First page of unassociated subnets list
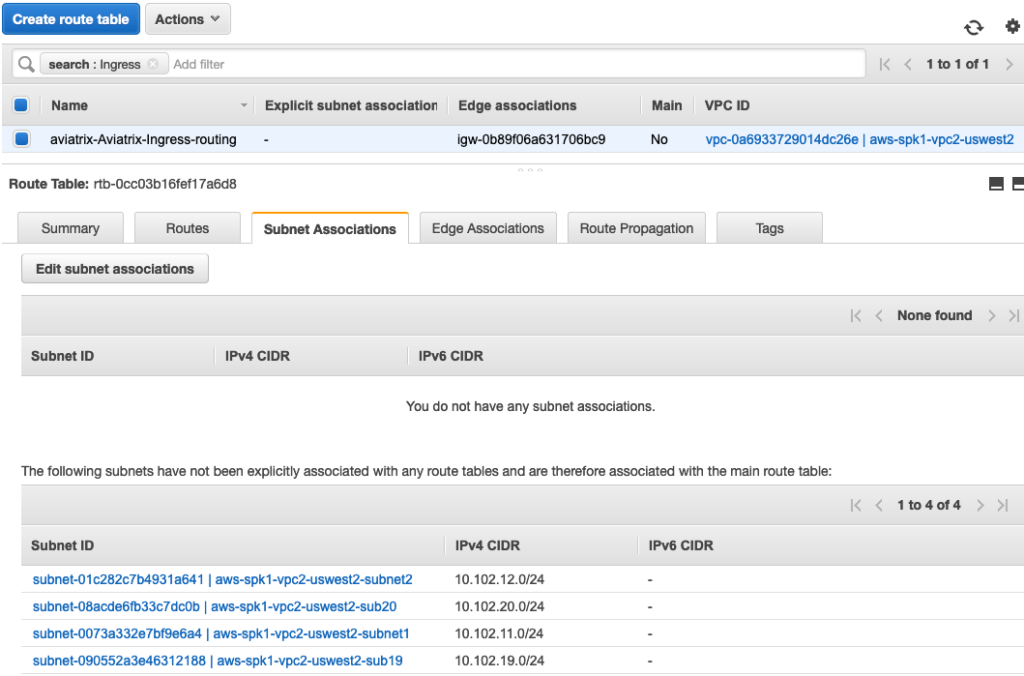This screenshot has width=1024, height=676. [856, 506]
